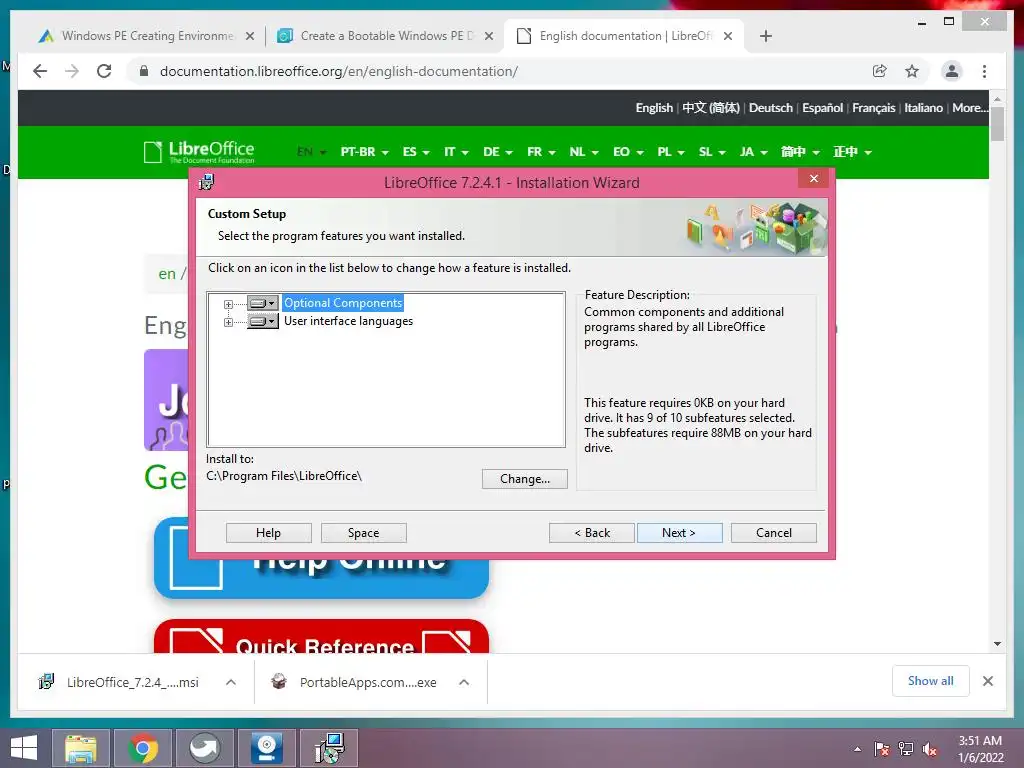Select Optional Components feature row
The height and width of the screenshot is (768, 1024).
pyautogui.click(x=343, y=303)
